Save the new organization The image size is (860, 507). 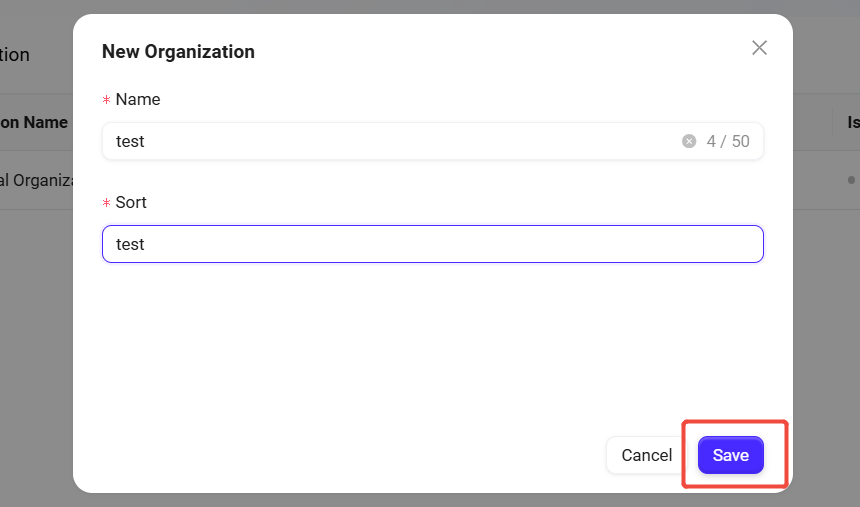(730, 455)
